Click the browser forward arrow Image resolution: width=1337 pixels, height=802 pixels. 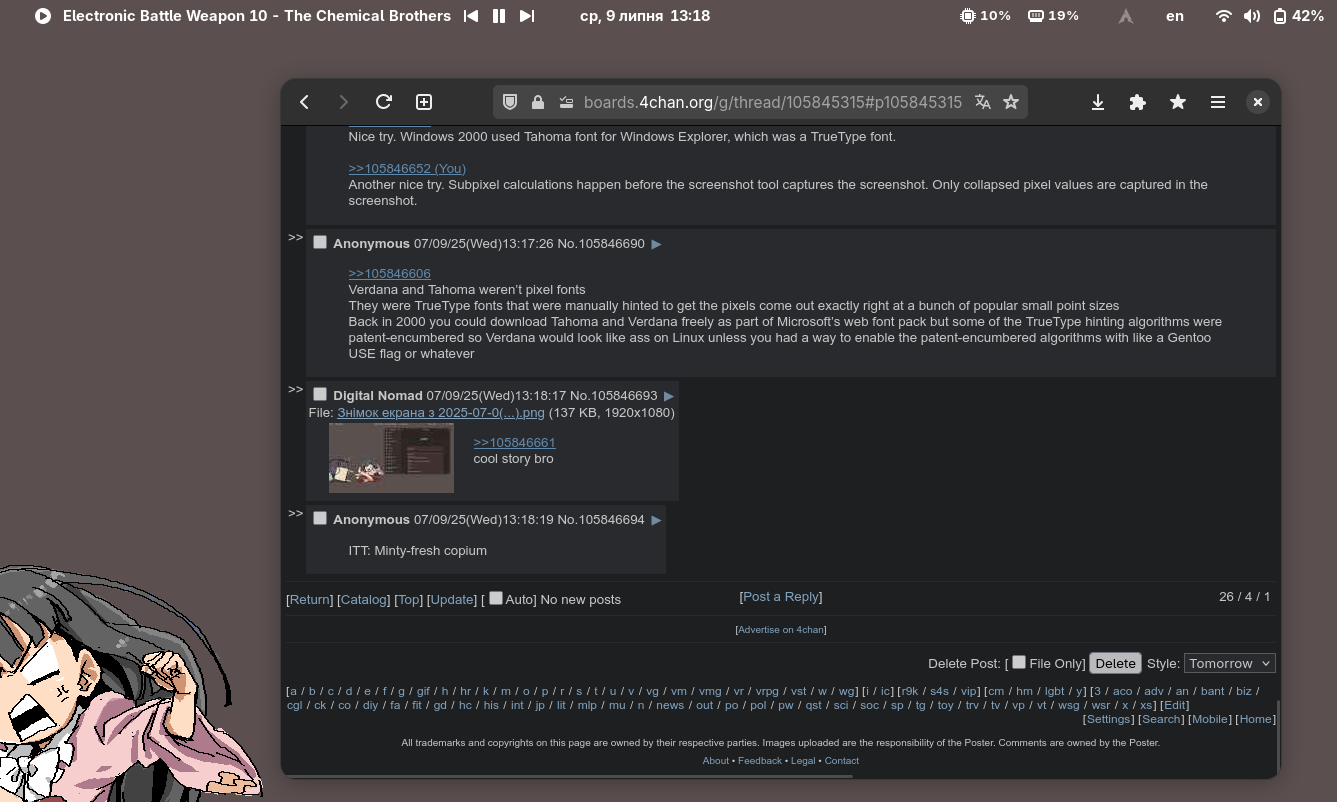(x=343, y=102)
